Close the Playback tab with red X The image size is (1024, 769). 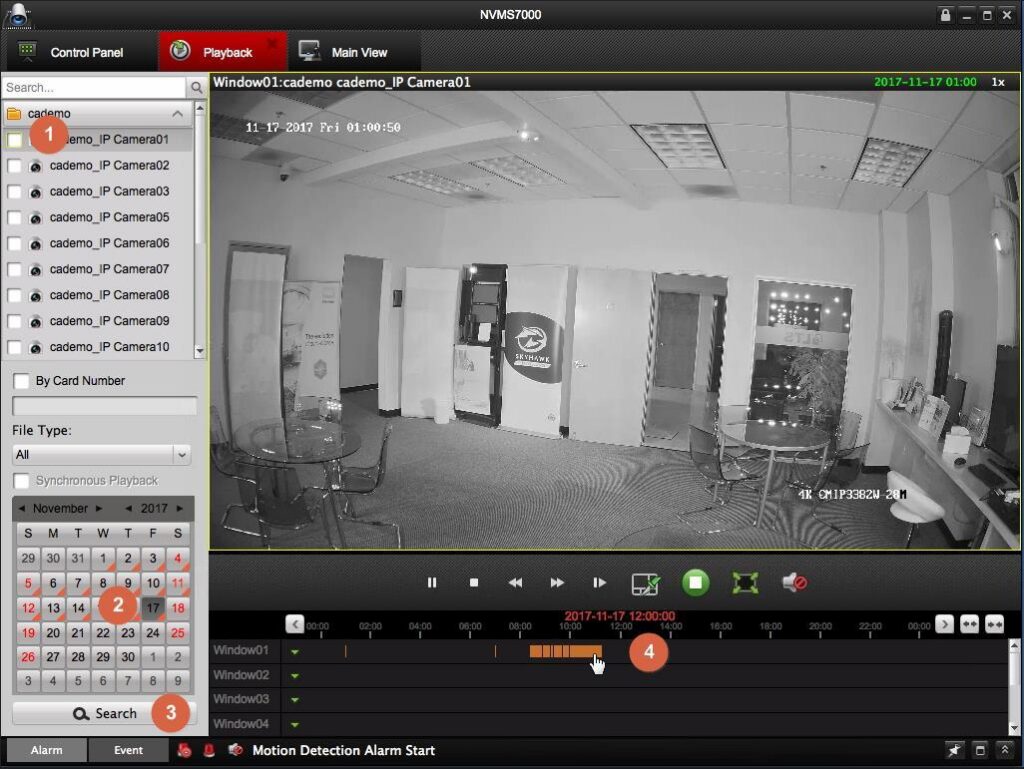pyautogui.click(x=272, y=43)
